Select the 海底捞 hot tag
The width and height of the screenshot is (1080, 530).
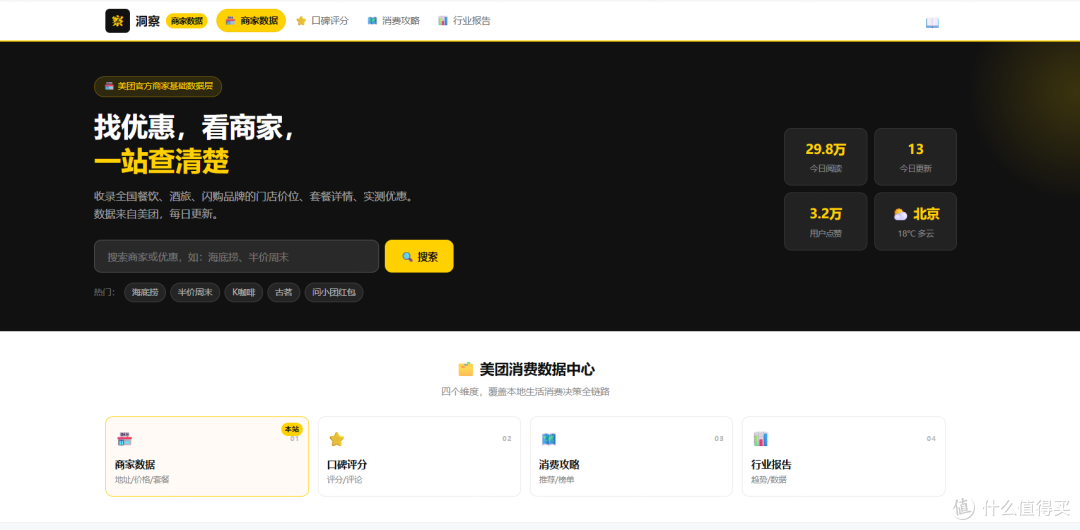click(145, 292)
